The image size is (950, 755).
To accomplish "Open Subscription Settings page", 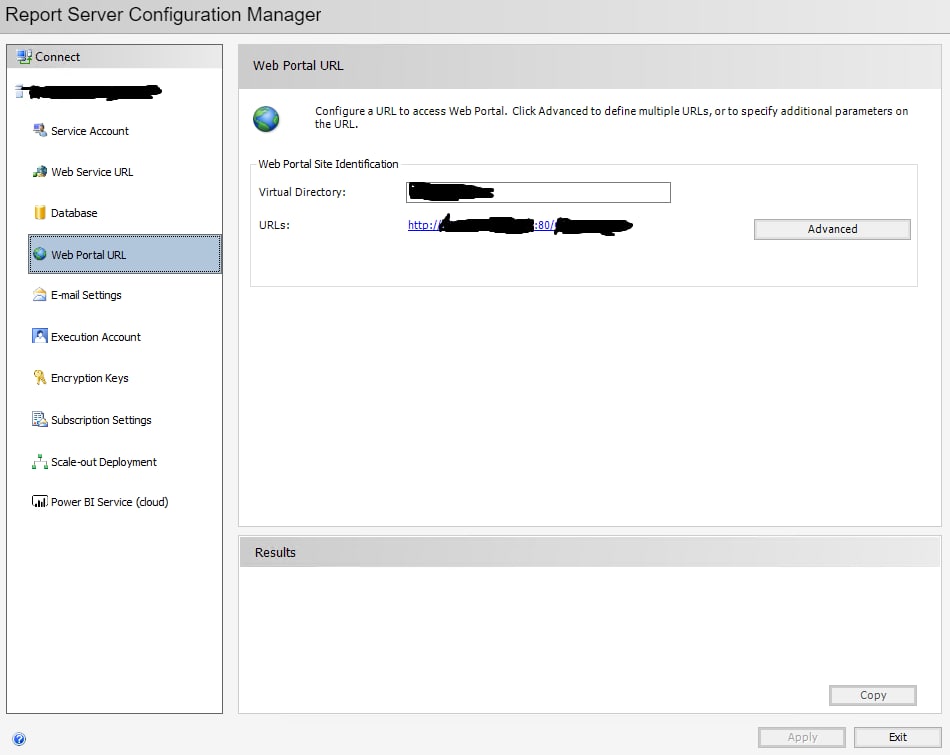I will point(101,420).
